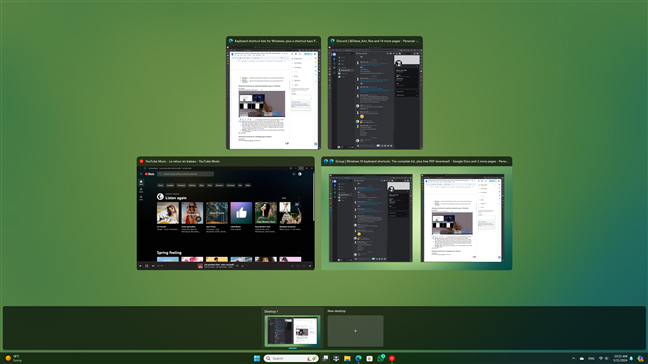Screen dimensions: 648x364
Task: Open the OneDrive cloud tray icon
Action: coord(582,358)
